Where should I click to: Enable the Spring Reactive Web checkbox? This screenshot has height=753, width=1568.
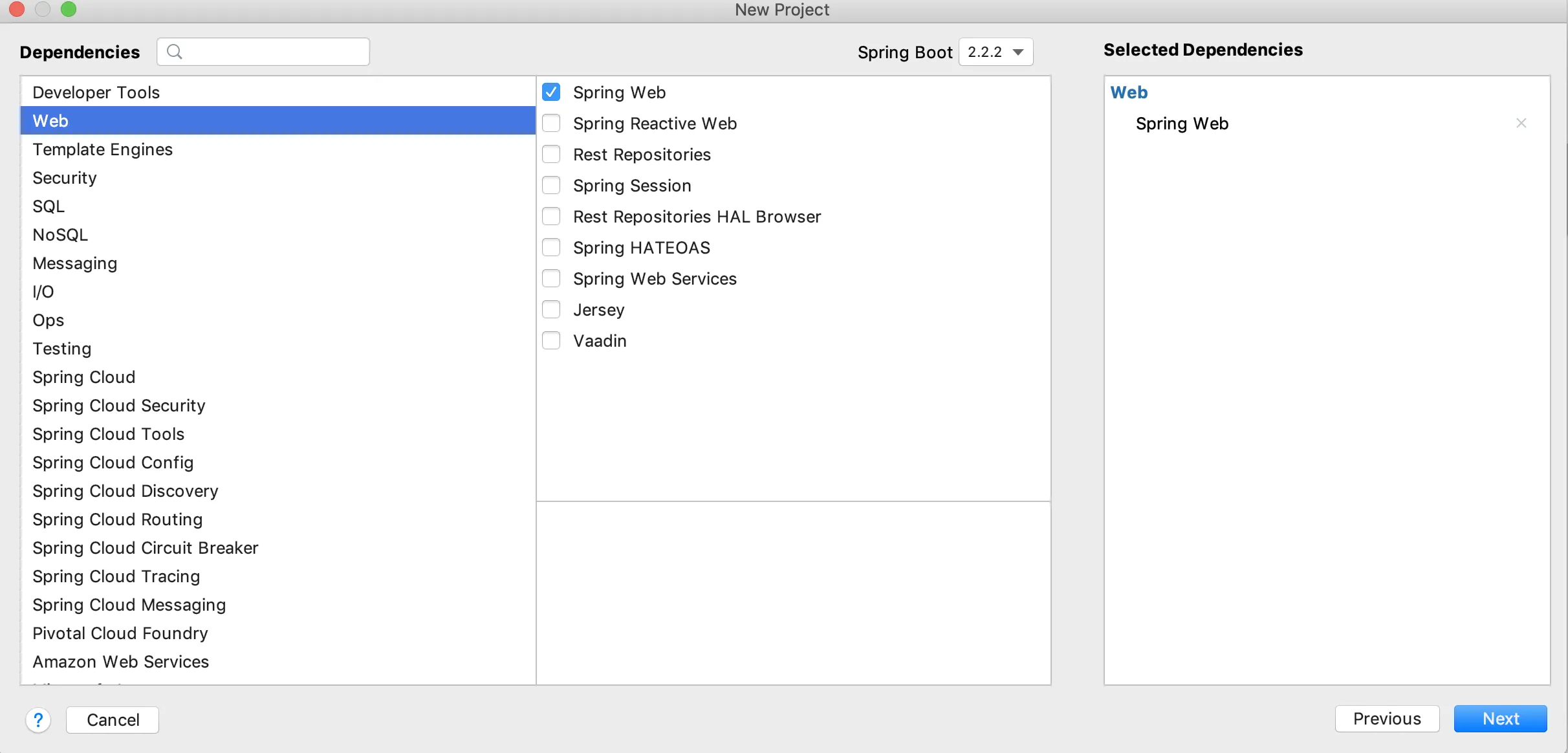tap(551, 124)
